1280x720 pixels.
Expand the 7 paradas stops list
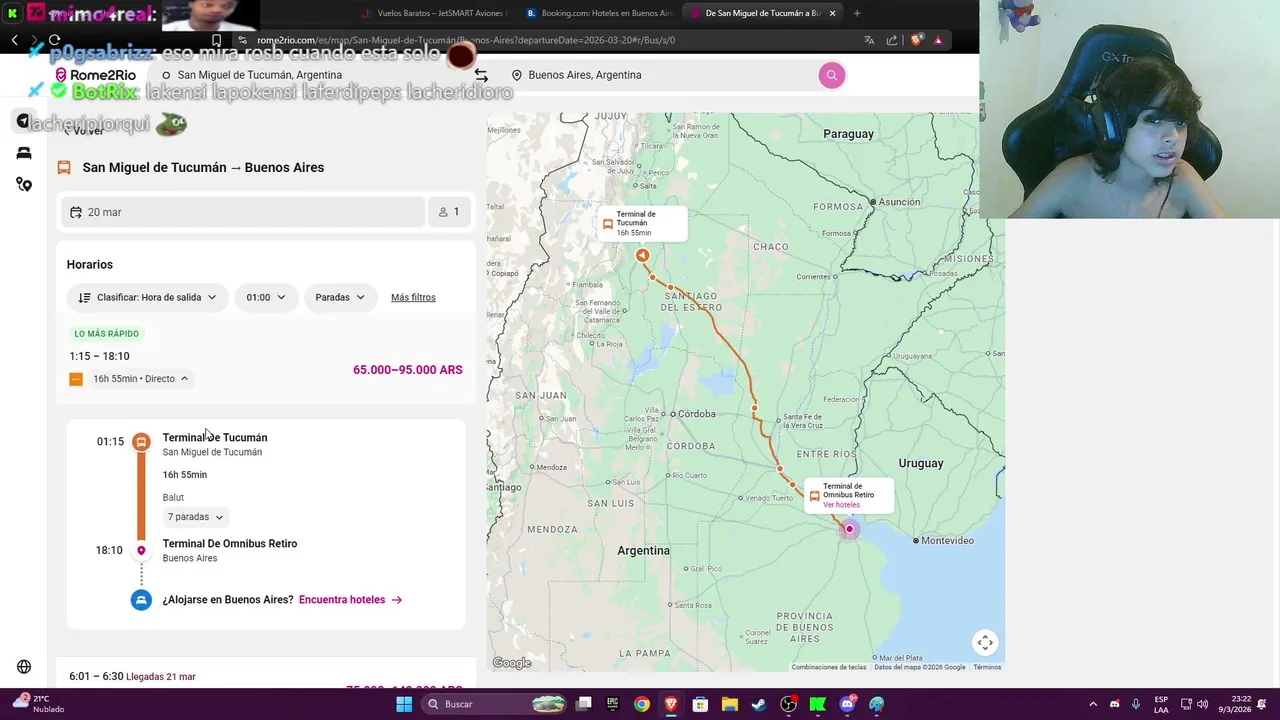coord(195,517)
